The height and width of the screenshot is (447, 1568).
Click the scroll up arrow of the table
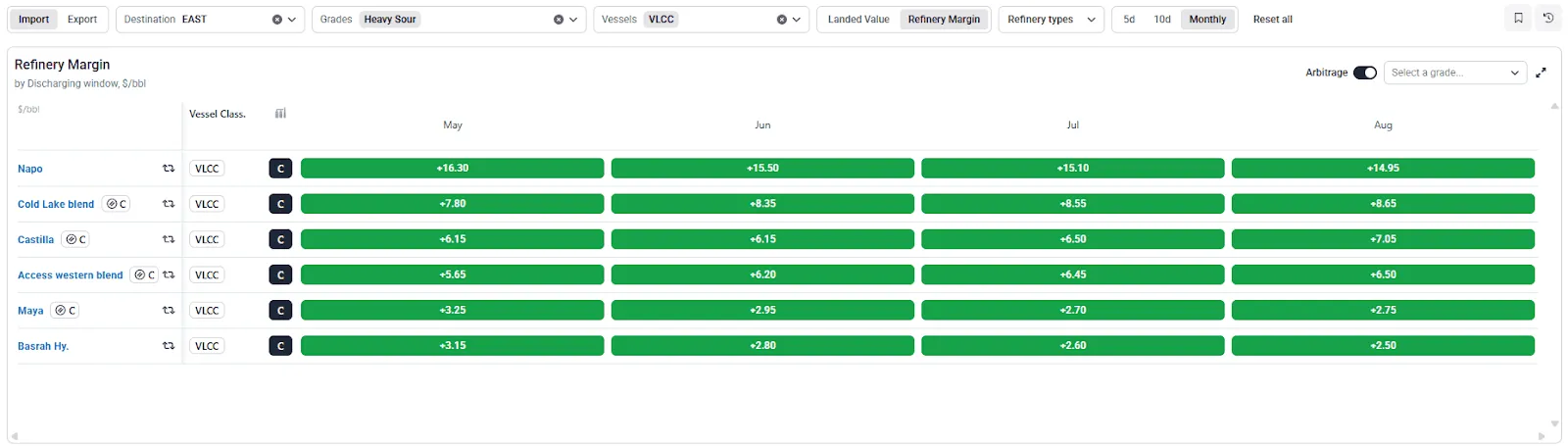(1554, 106)
